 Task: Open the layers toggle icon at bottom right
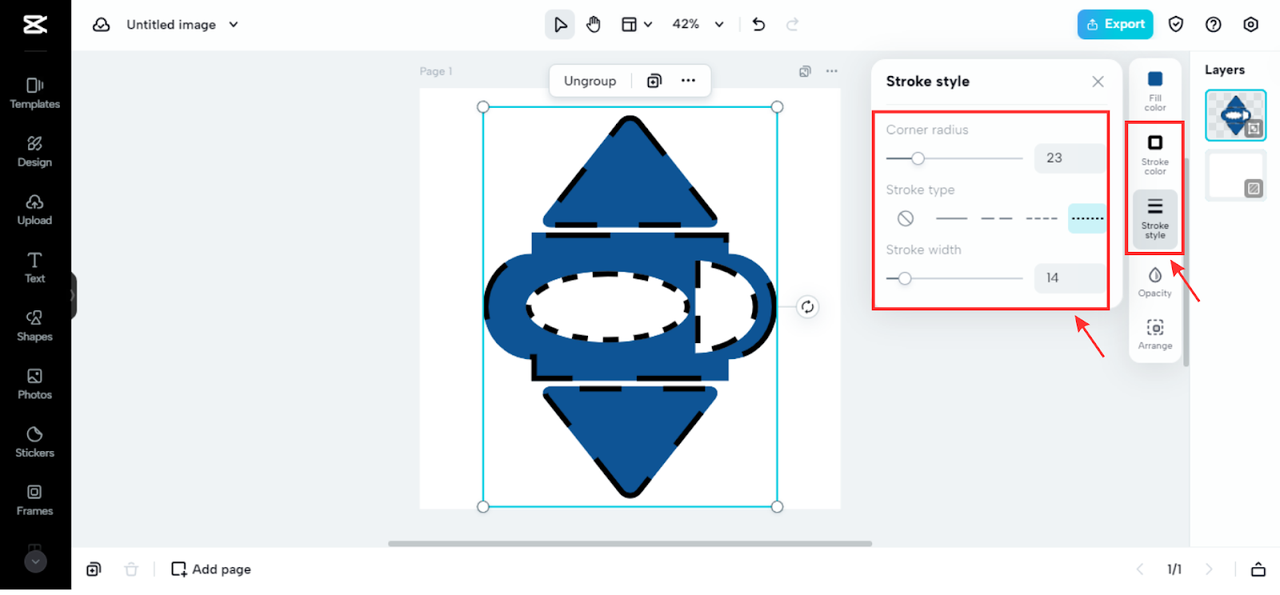pos(1258,570)
